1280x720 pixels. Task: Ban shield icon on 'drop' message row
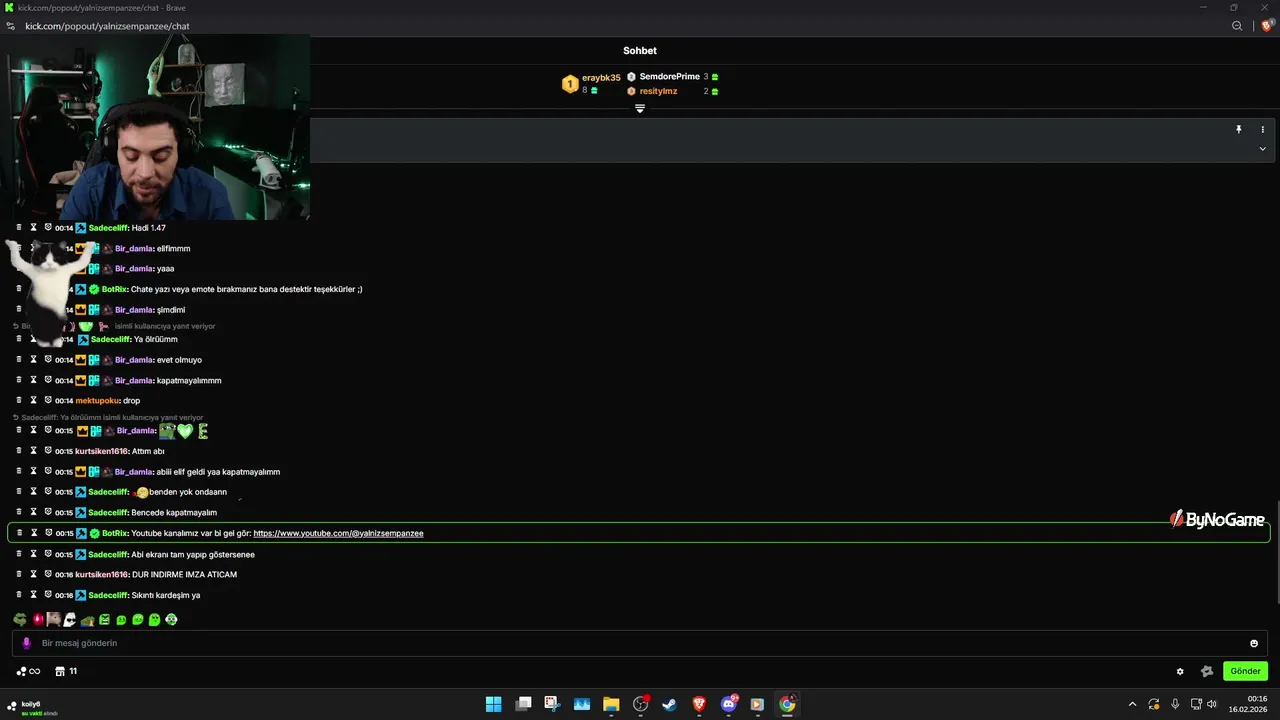coord(48,400)
